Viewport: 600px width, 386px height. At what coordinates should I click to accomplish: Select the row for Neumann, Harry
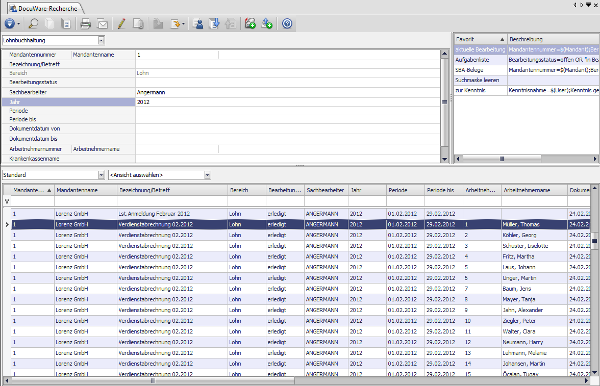pyautogui.click(x=300, y=342)
